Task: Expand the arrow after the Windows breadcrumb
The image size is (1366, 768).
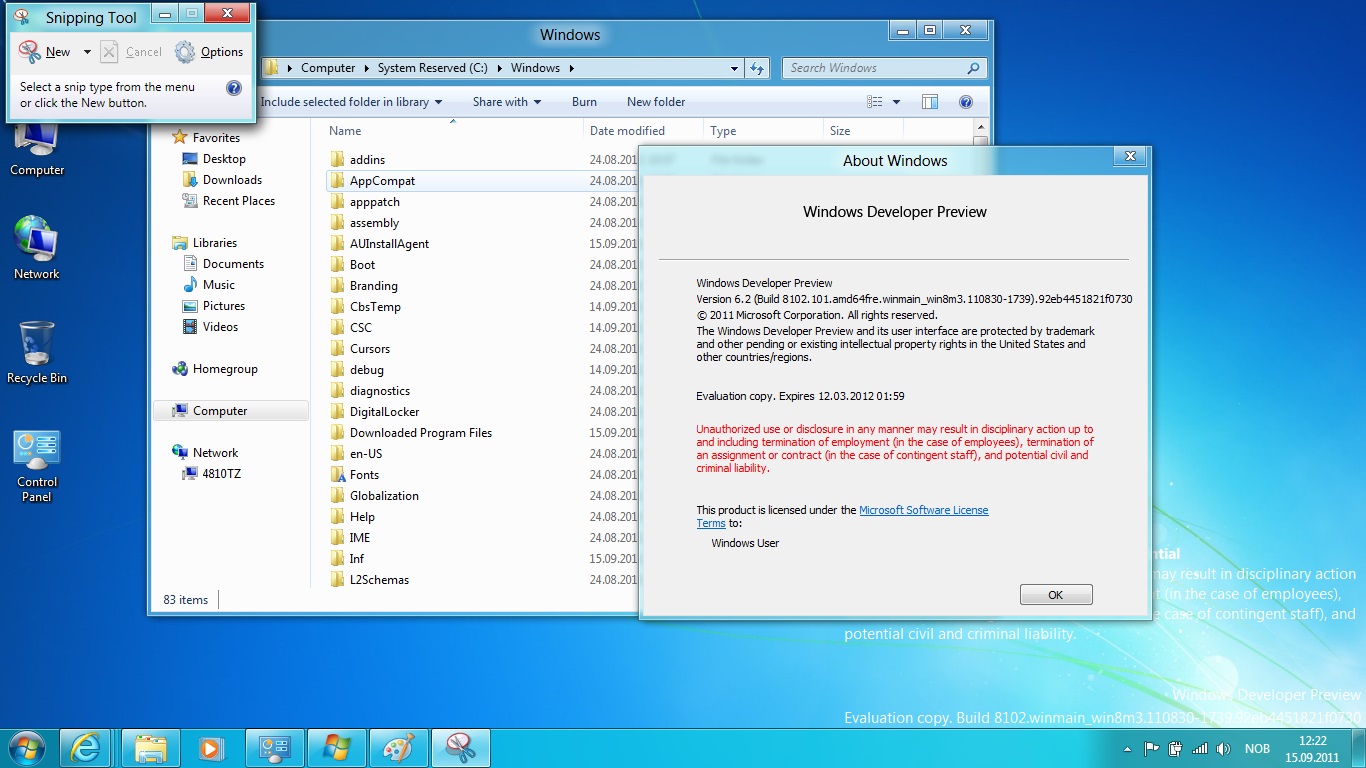Action: (571, 68)
